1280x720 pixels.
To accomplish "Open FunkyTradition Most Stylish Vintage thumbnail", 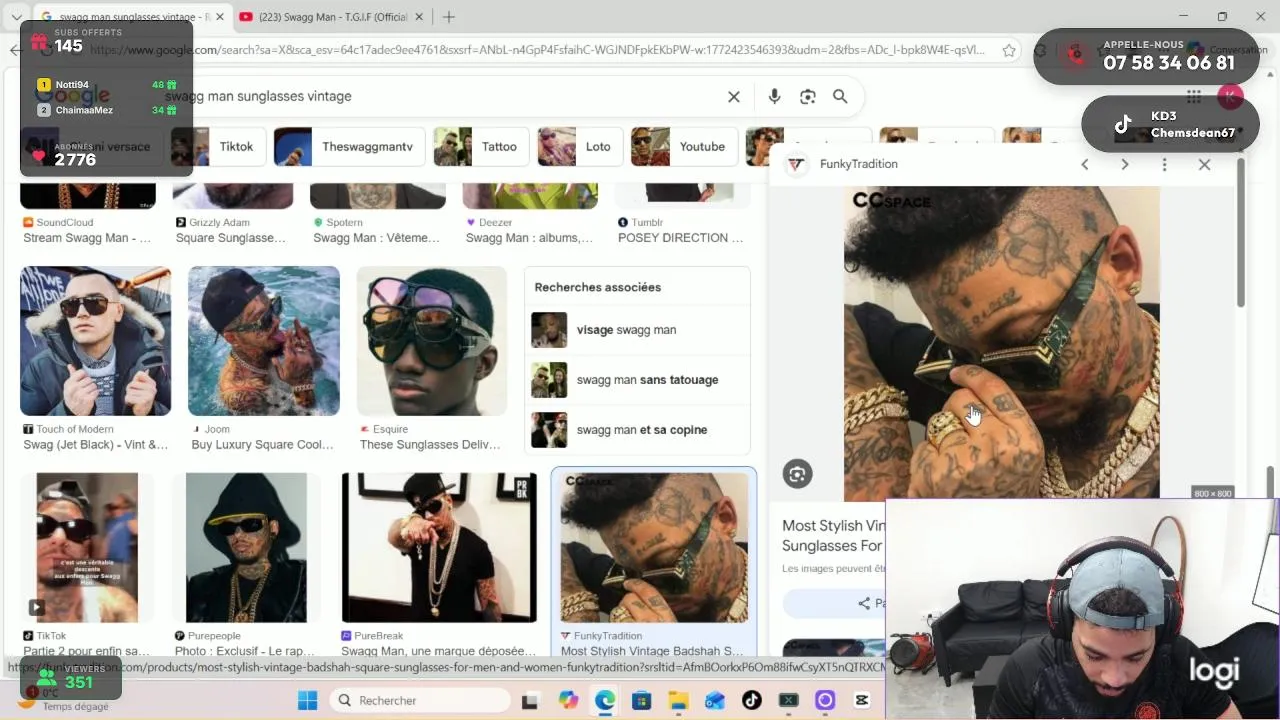I will (x=654, y=548).
